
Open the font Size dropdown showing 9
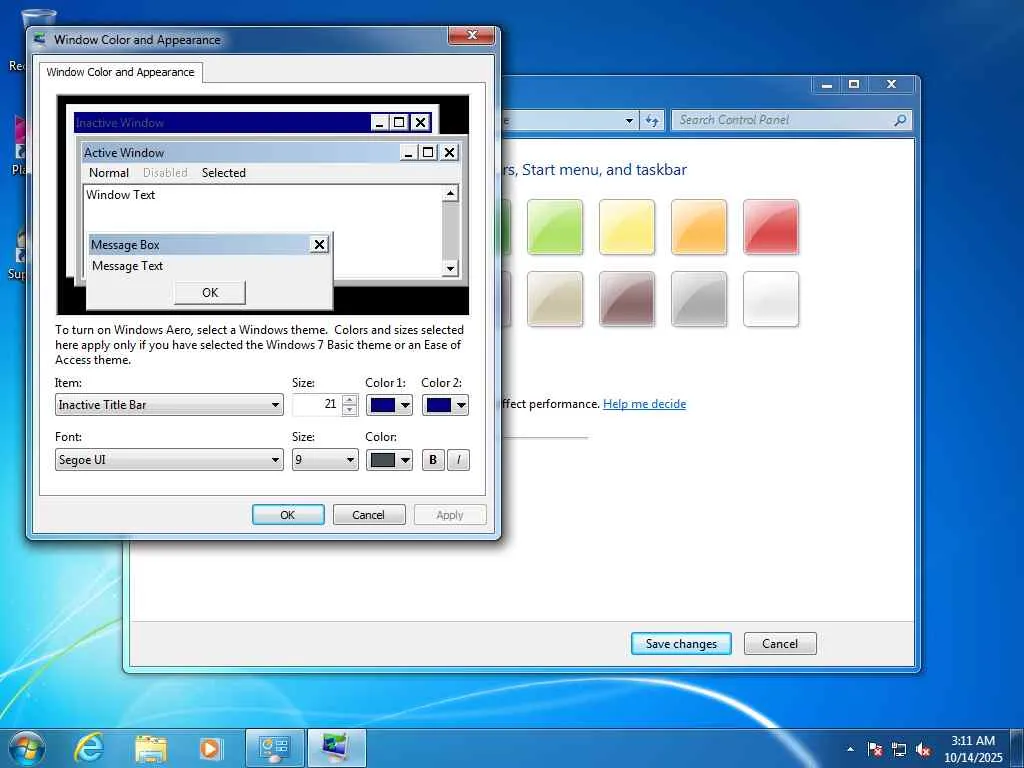[x=325, y=460]
